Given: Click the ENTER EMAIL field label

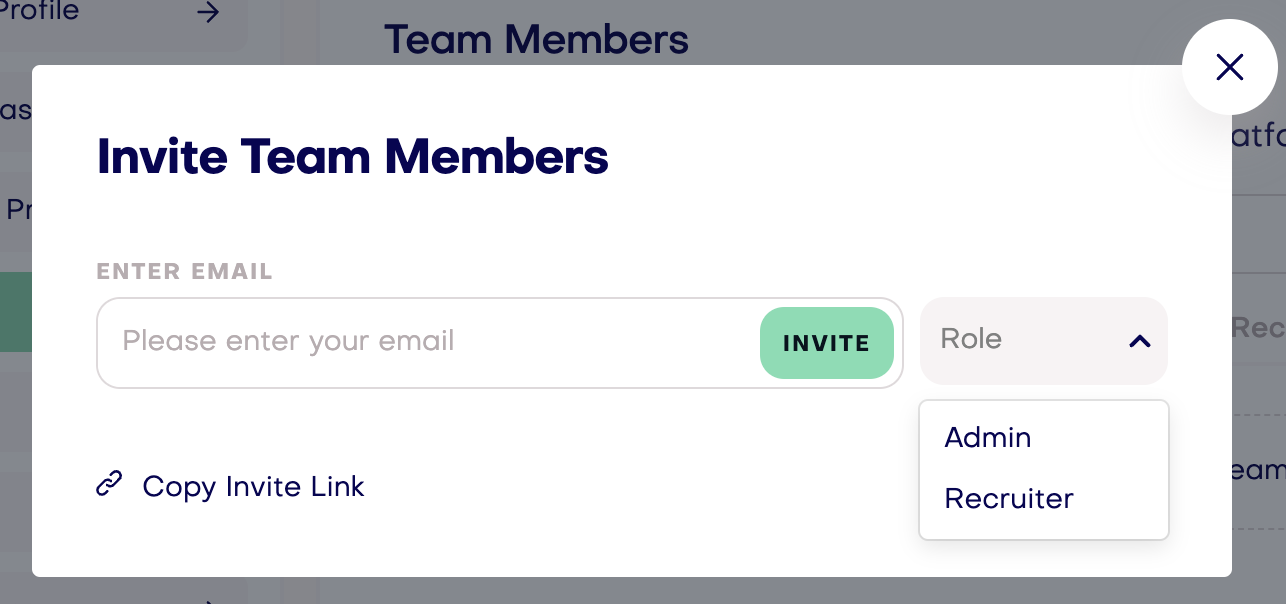Looking at the screenshot, I should (185, 272).
